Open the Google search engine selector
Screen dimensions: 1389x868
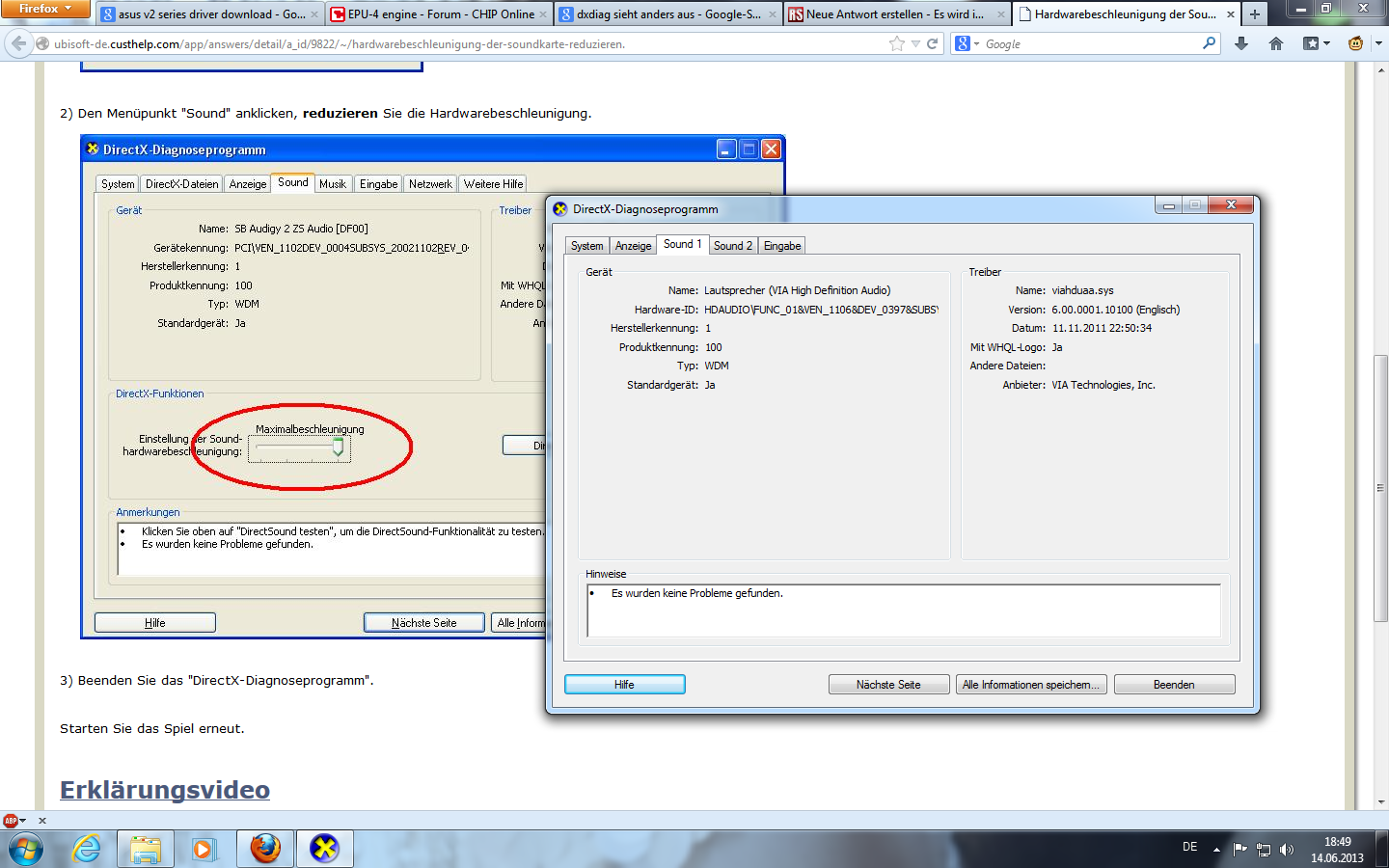tap(967, 43)
